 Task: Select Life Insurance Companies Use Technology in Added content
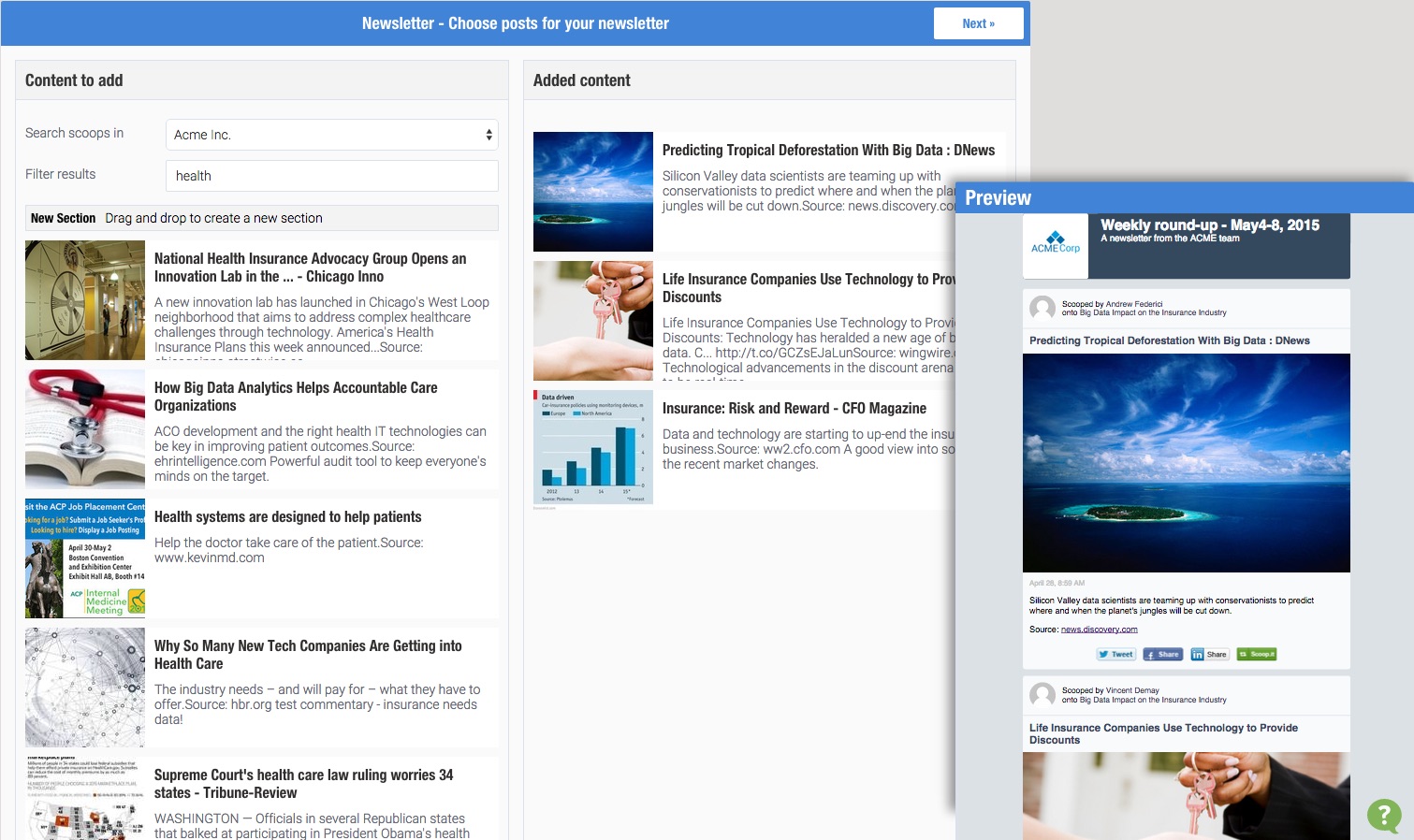(x=809, y=288)
